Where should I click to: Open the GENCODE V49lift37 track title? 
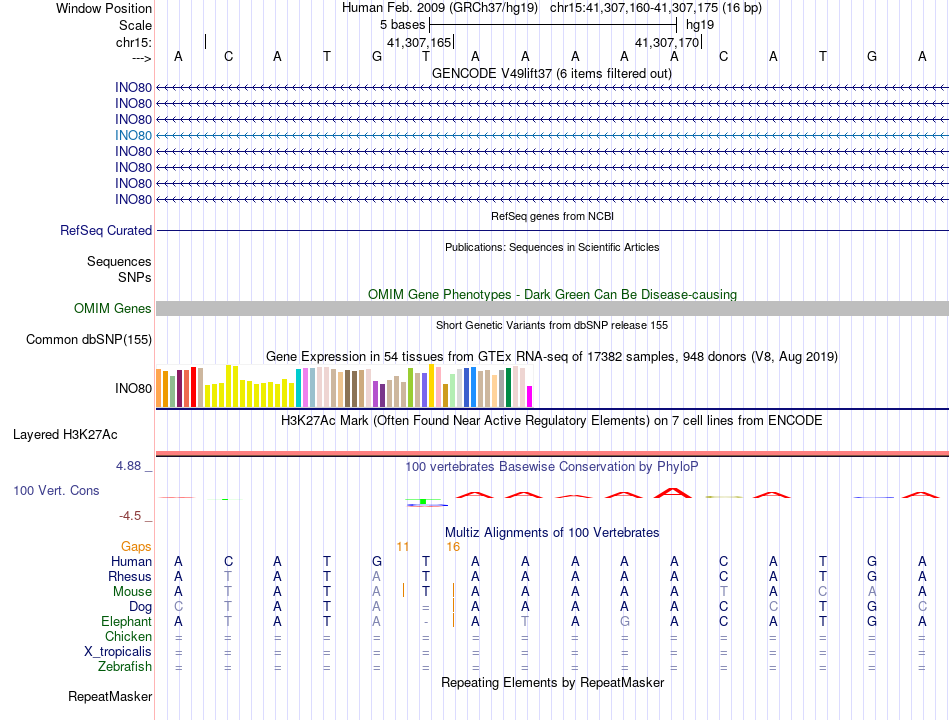pyautogui.click(x=552, y=74)
